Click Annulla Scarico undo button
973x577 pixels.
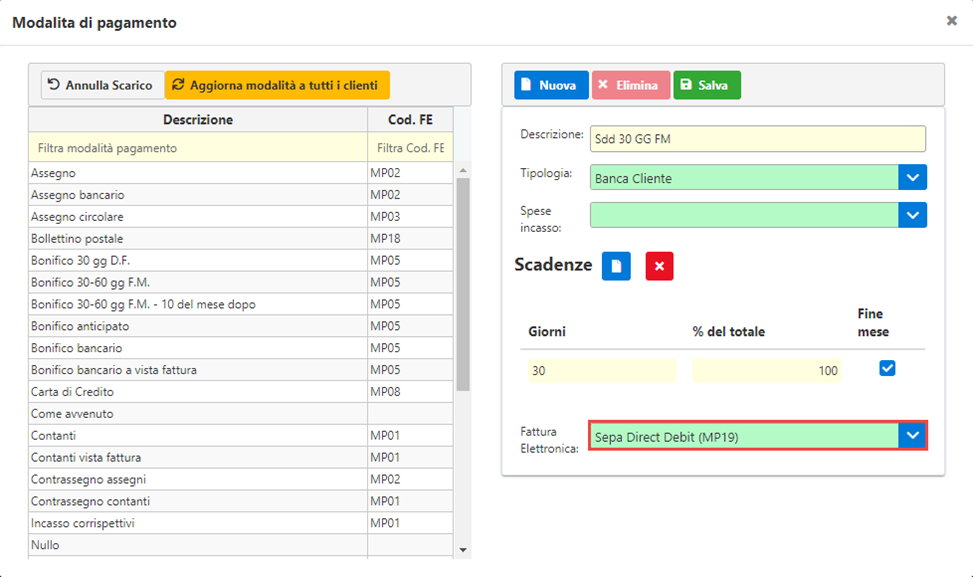[x=102, y=85]
